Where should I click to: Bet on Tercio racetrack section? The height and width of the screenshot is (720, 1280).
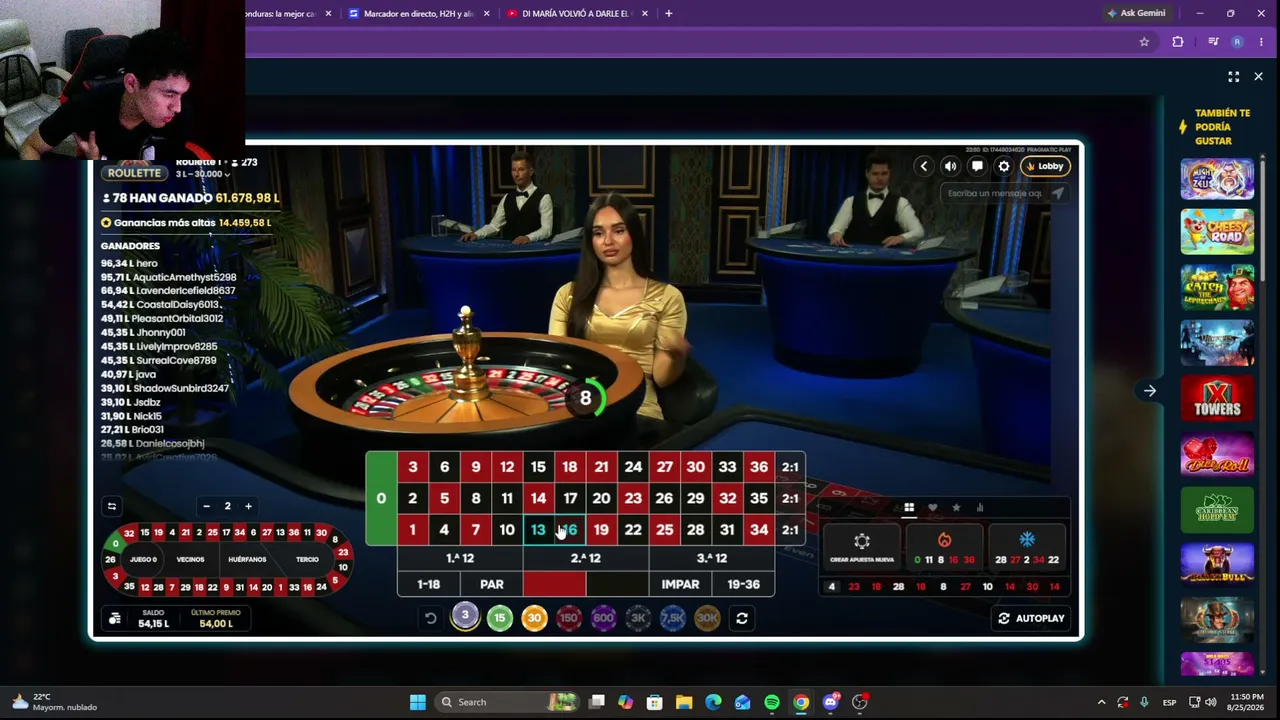307,560
